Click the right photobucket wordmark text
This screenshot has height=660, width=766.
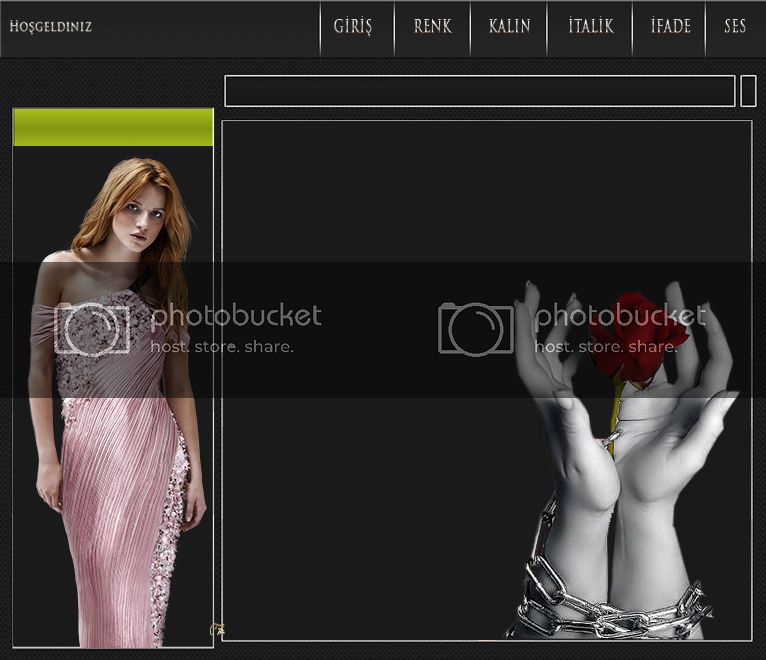[x=619, y=317]
